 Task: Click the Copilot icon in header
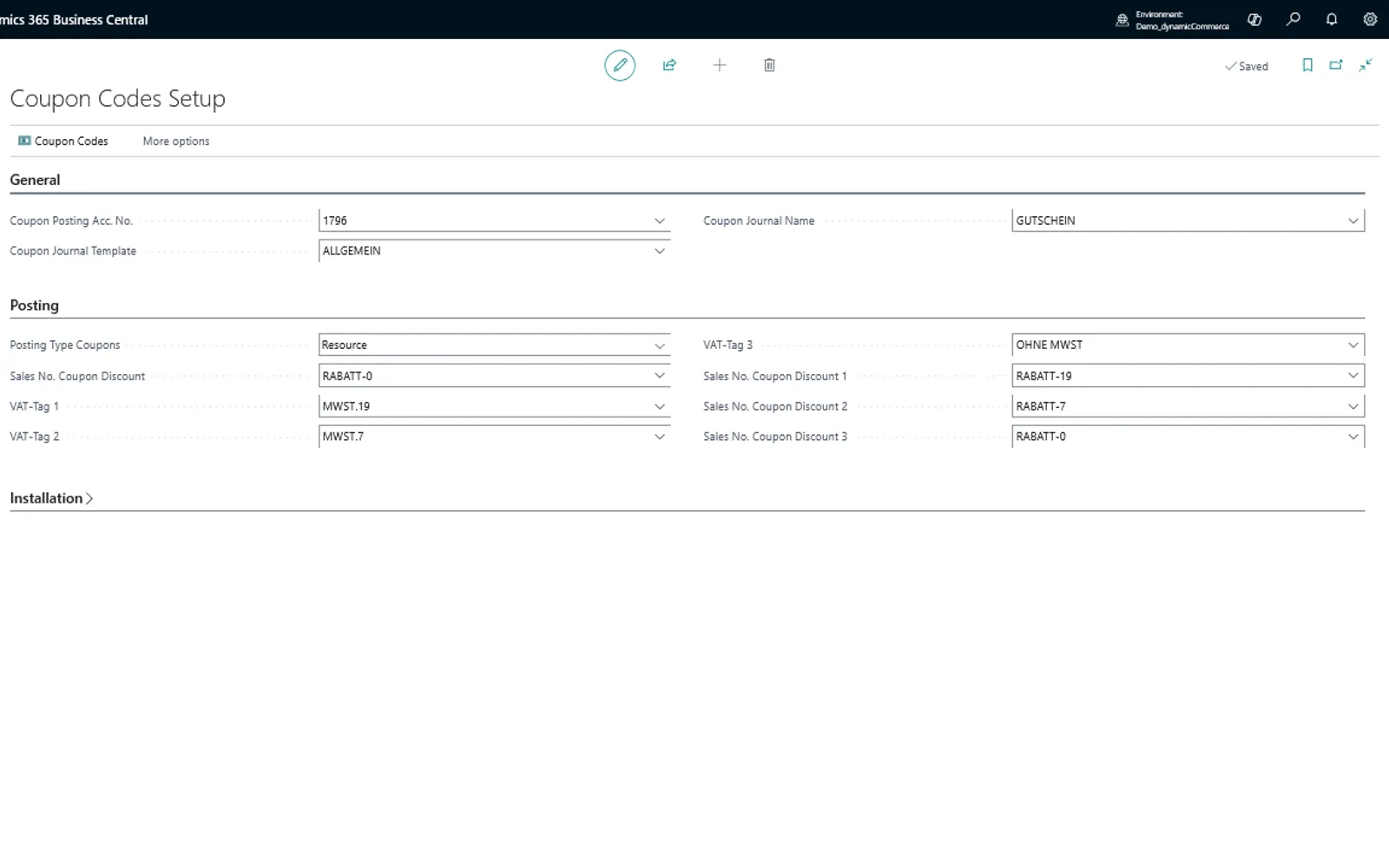coord(1254,19)
